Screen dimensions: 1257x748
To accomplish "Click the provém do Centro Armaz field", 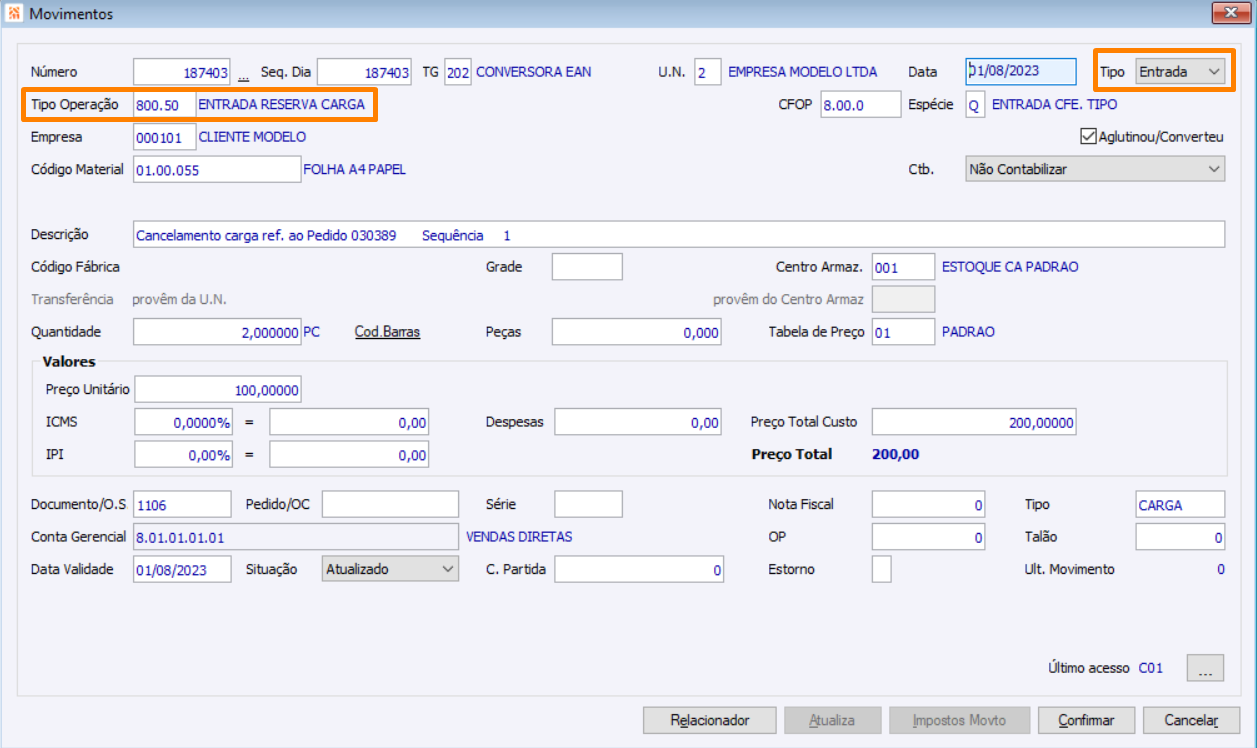I will coord(903,299).
